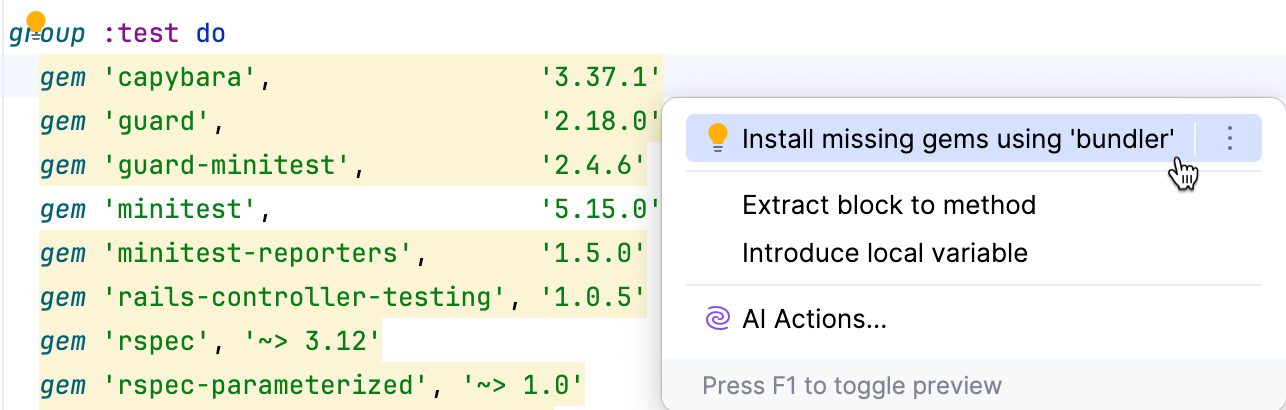Screen dimensions: 1286x410
Task: Click the AI Actions swirl icon
Action: click(x=717, y=319)
